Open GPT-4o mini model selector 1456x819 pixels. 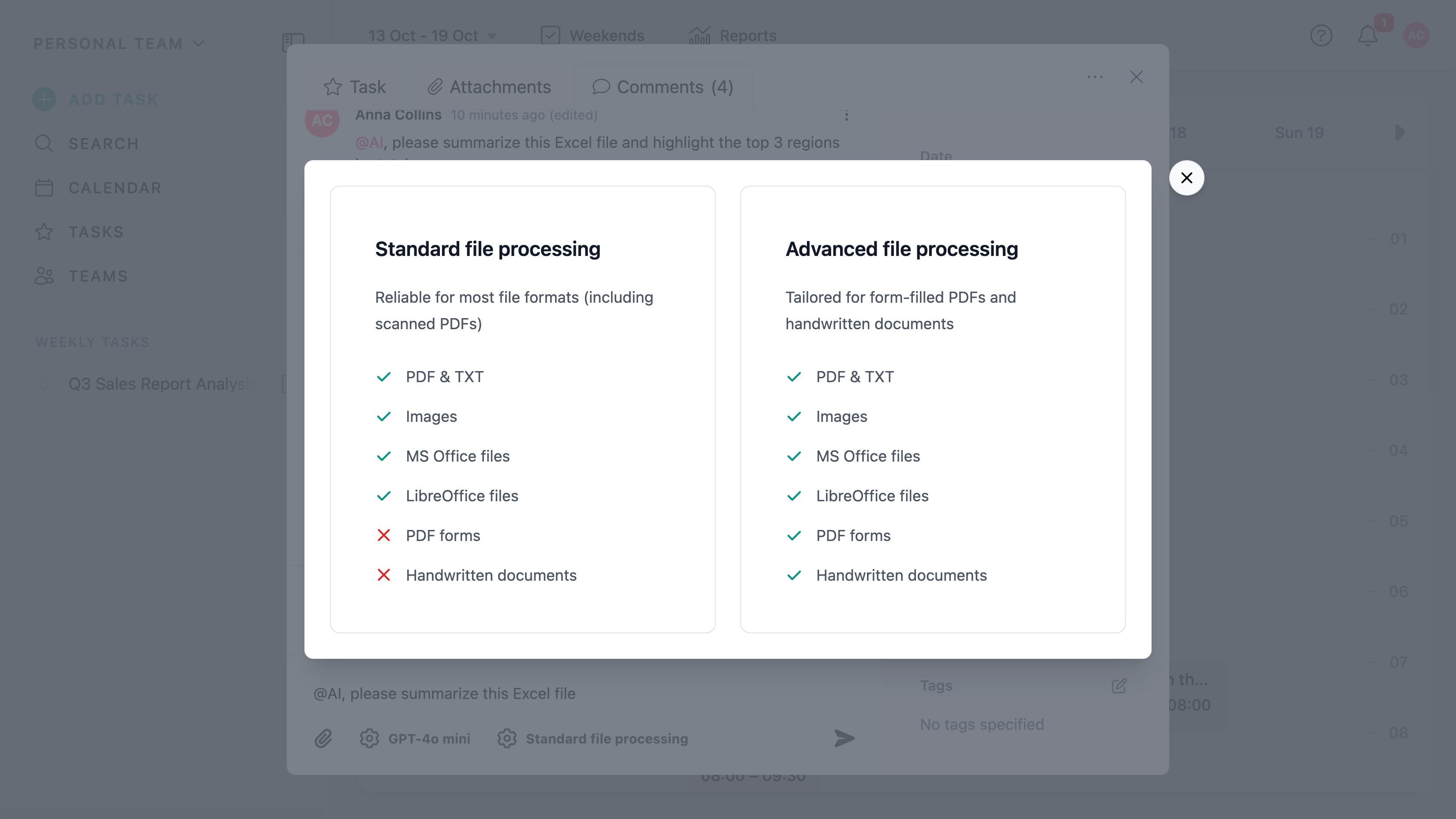coord(415,738)
